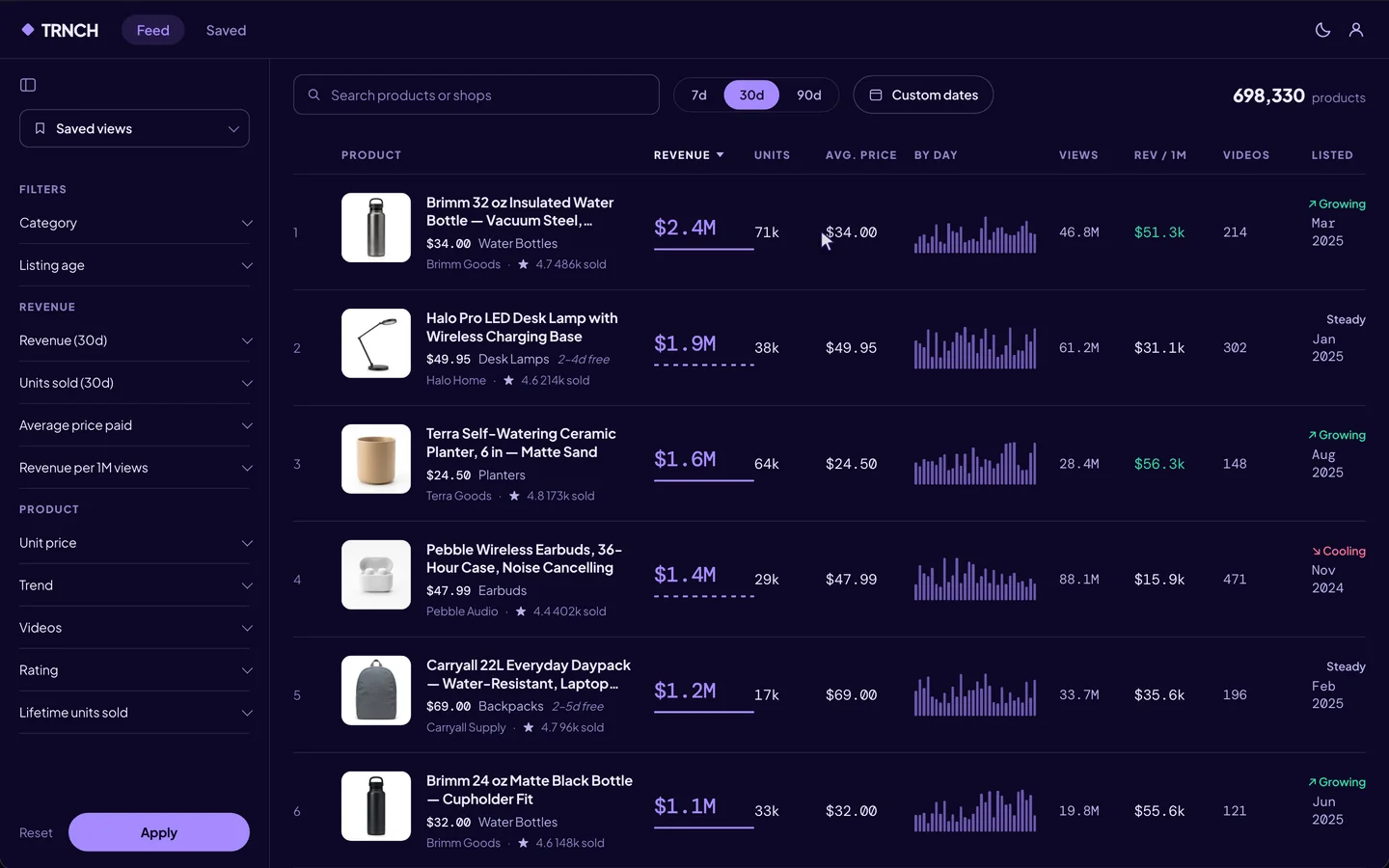Expand the Revenue (30d) filter
Screen dimensions: 1389x868
coord(134,340)
